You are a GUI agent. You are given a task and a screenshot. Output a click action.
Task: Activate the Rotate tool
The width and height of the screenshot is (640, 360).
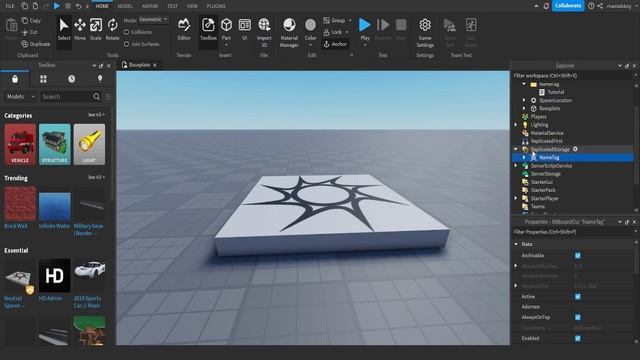click(112, 29)
